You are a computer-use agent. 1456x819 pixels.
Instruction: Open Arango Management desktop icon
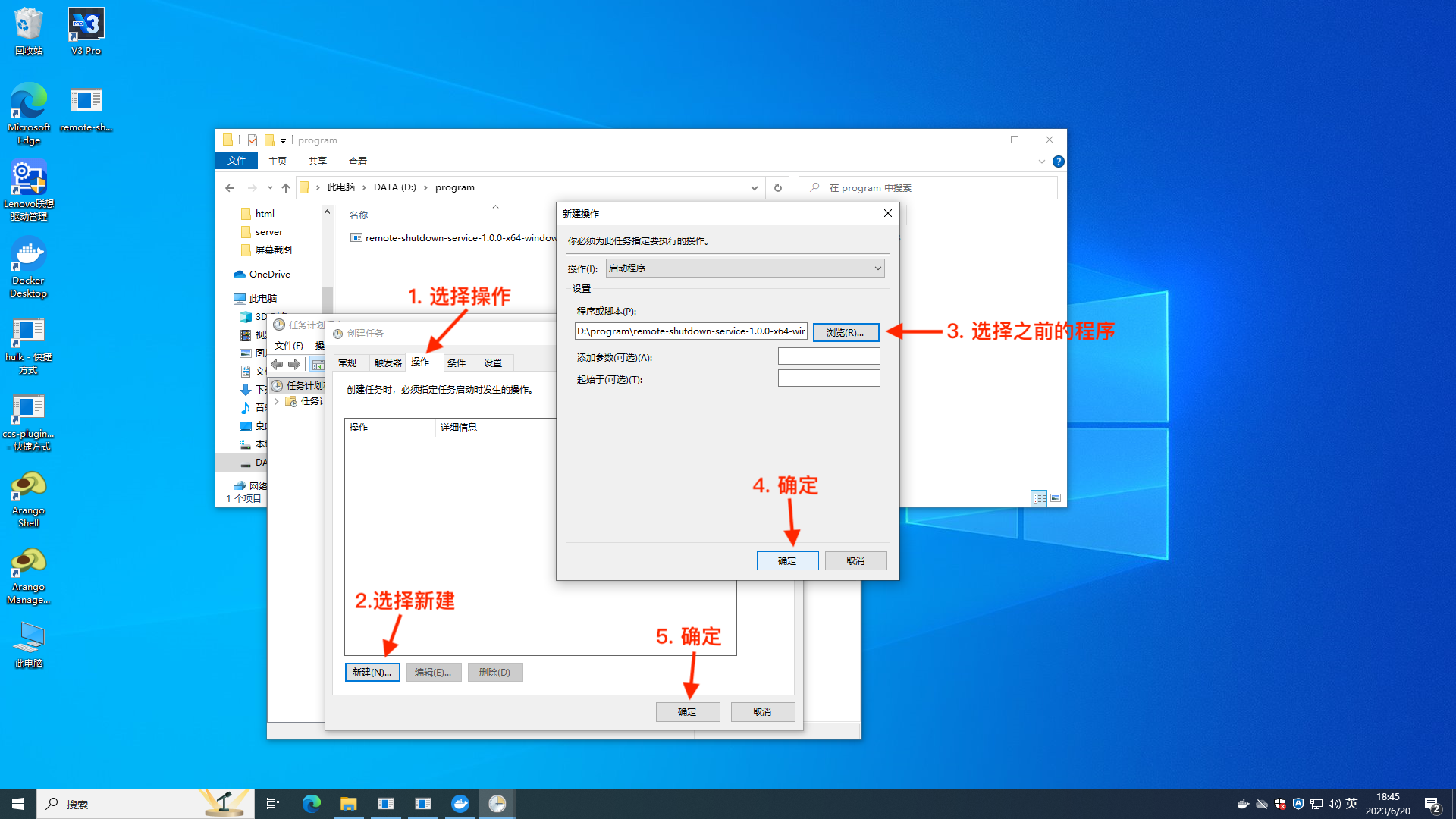[29, 575]
